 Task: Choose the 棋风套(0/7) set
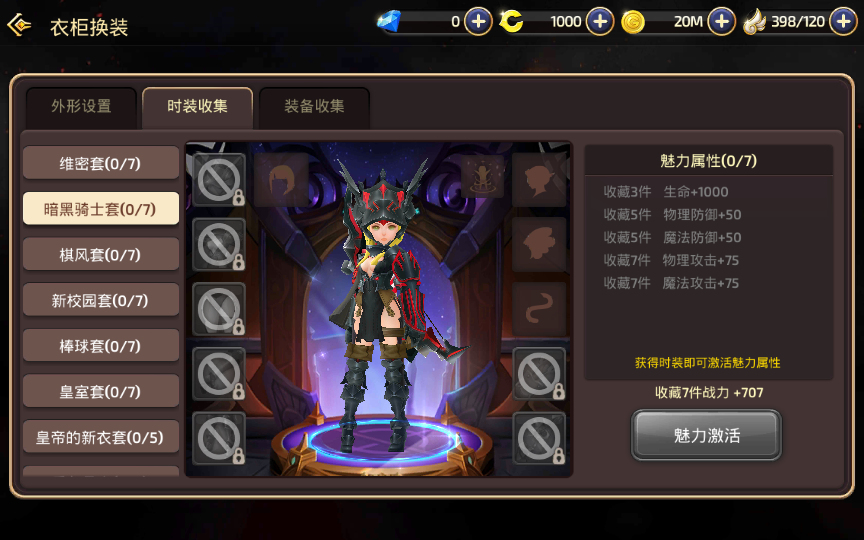[x=101, y=255]
